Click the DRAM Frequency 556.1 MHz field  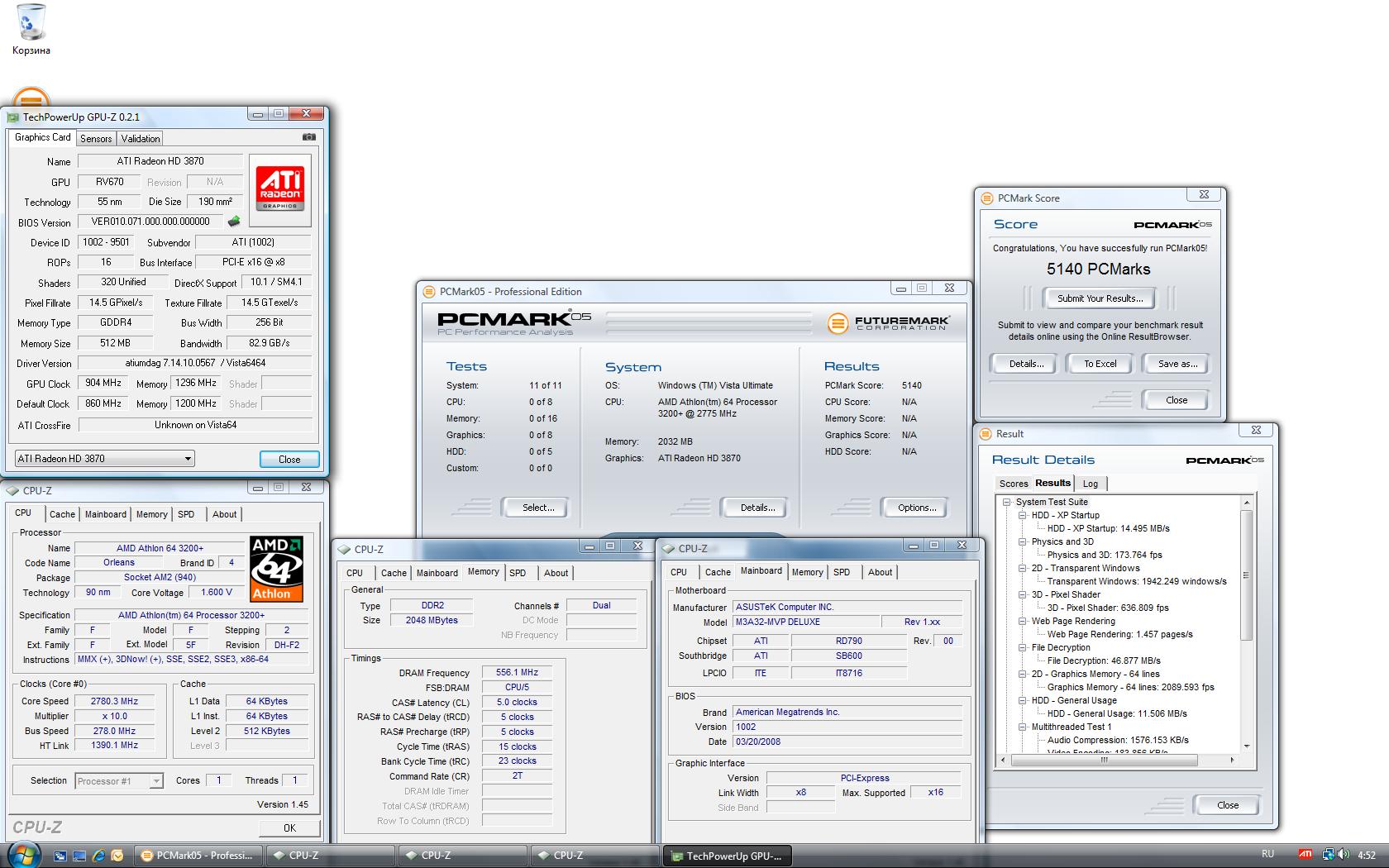tap(517, 673)
